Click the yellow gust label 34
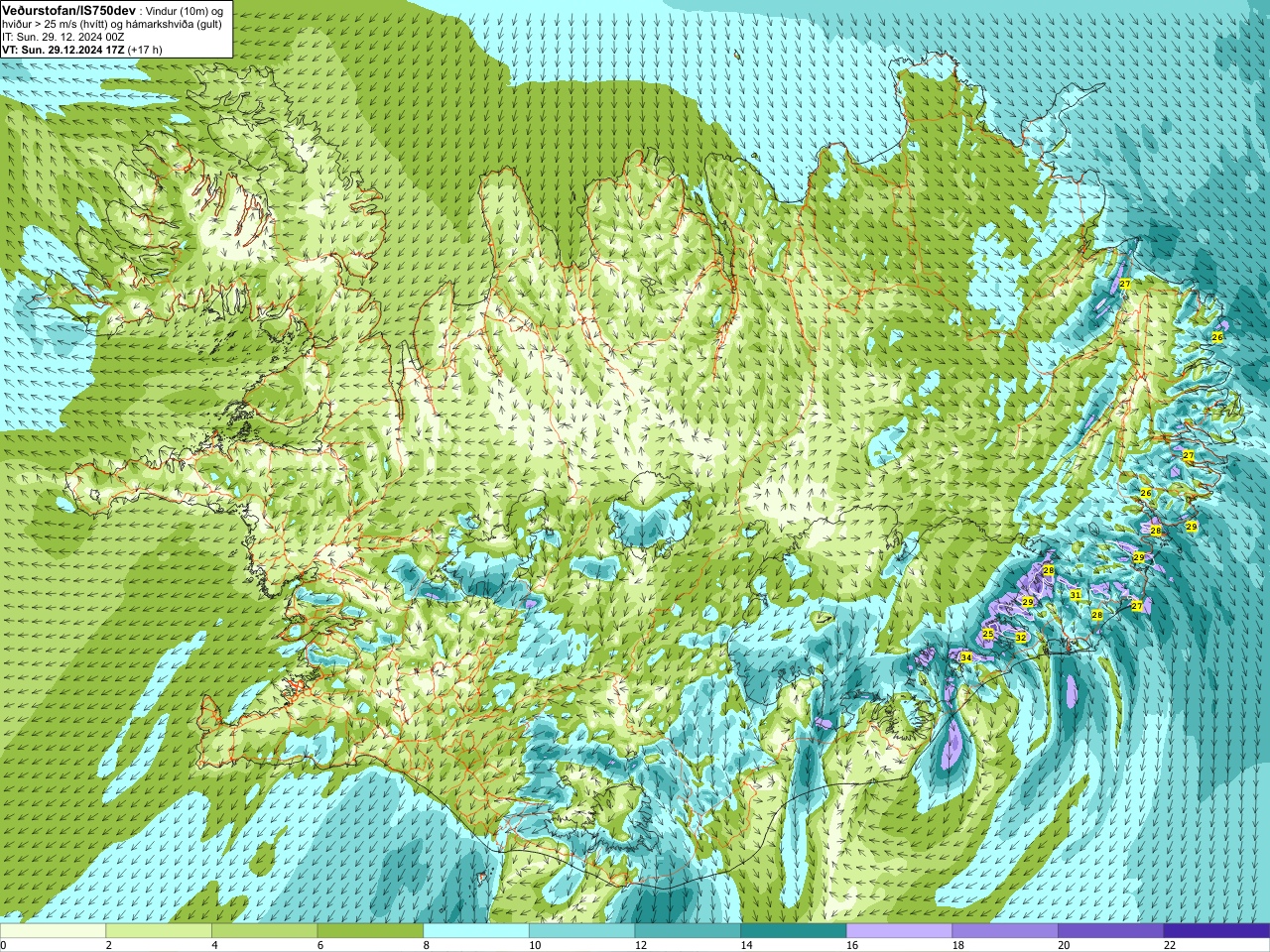 tap(966, 657)
